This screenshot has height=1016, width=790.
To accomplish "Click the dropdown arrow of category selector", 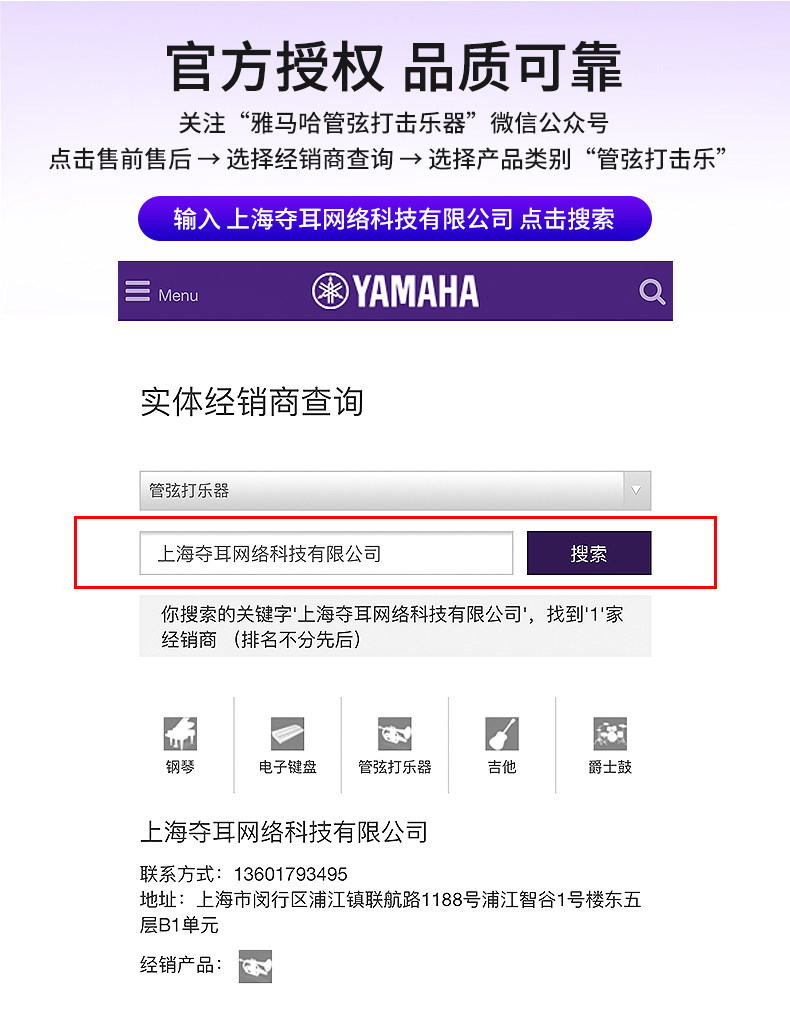I will 636,491.
